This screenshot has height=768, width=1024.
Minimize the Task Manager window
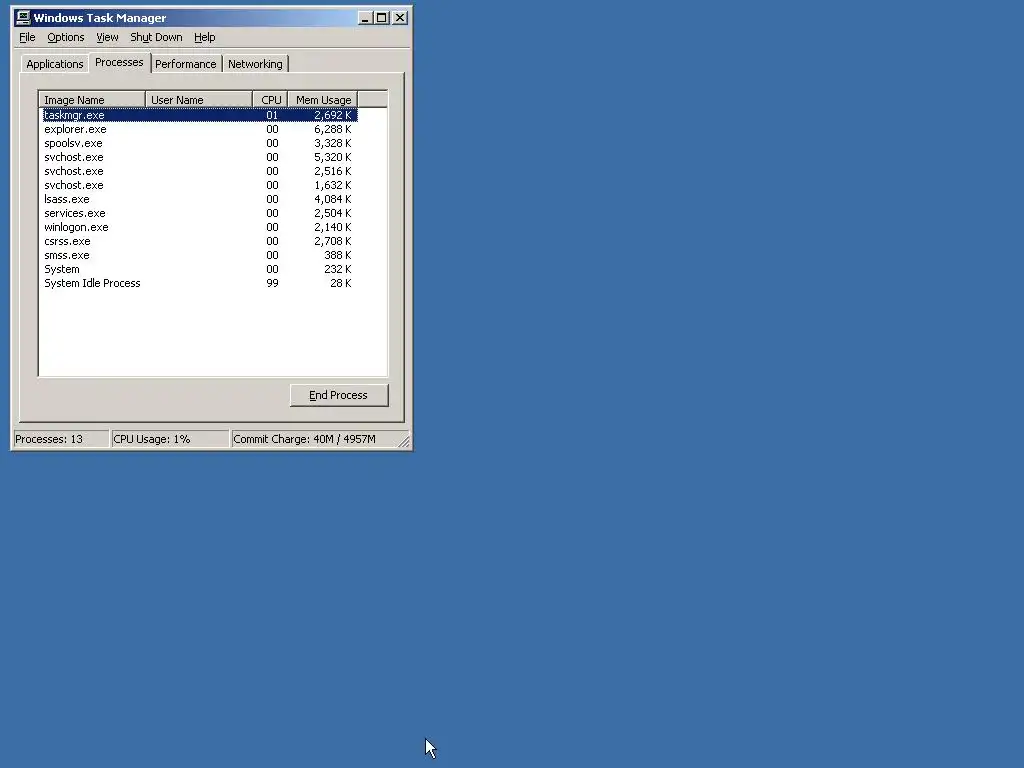click(x=365, y=18)
